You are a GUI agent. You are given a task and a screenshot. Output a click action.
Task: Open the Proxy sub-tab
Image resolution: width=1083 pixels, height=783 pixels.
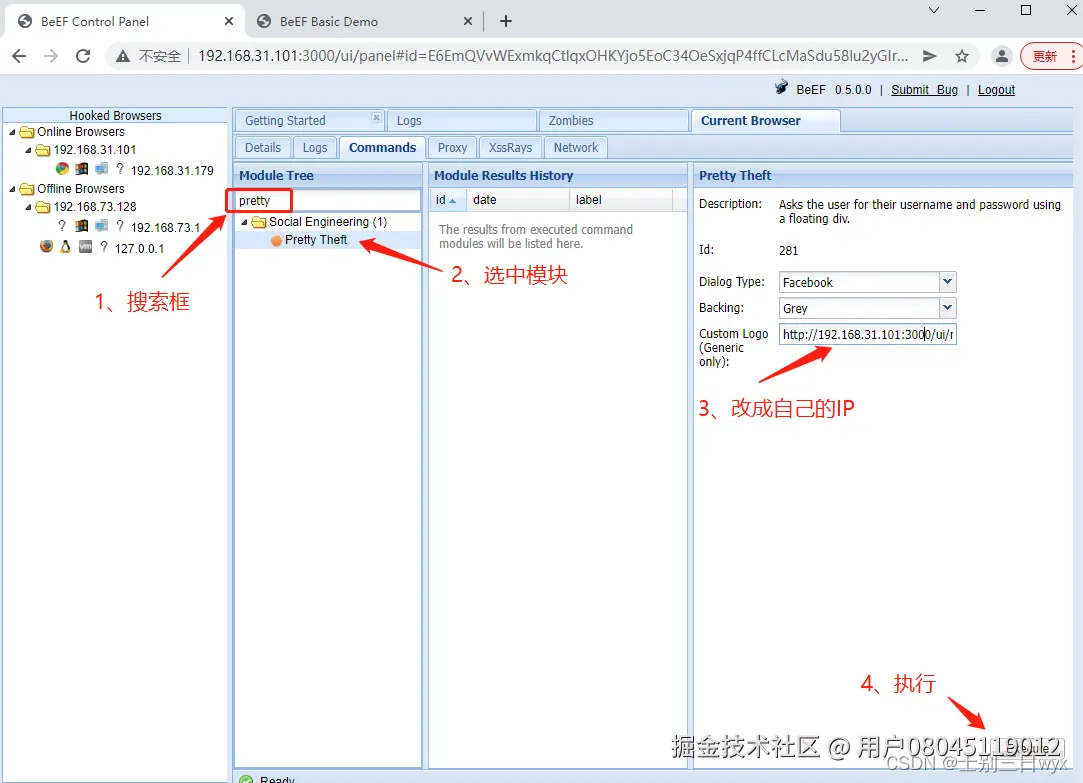coord(452,148)
